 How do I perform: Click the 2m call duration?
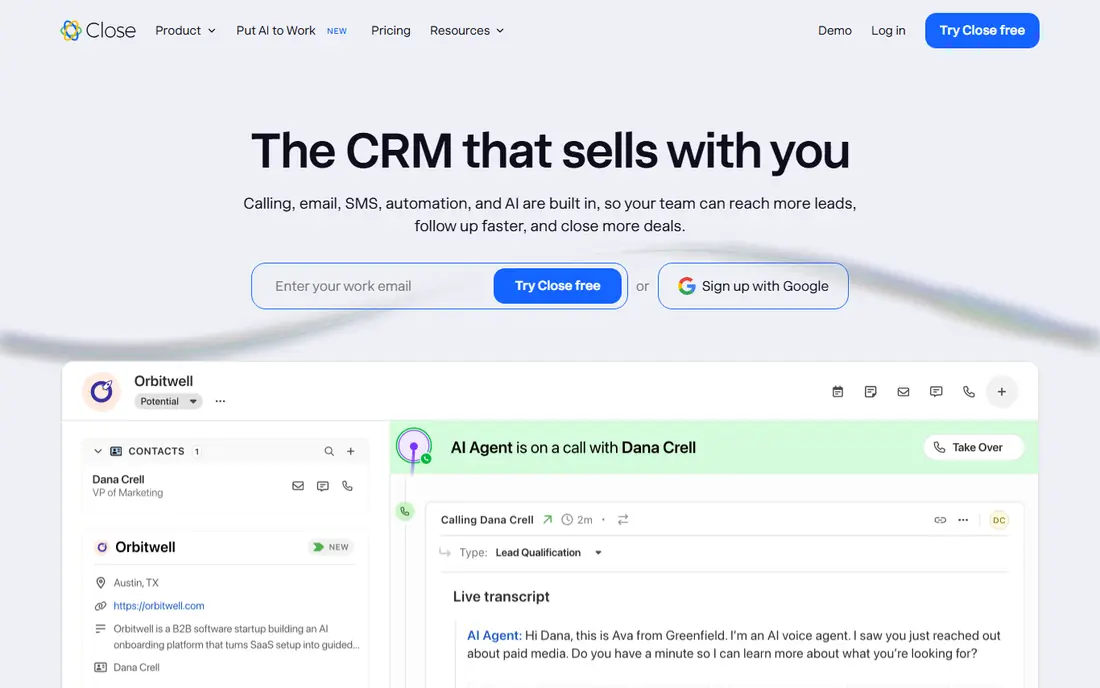[585, 520]
